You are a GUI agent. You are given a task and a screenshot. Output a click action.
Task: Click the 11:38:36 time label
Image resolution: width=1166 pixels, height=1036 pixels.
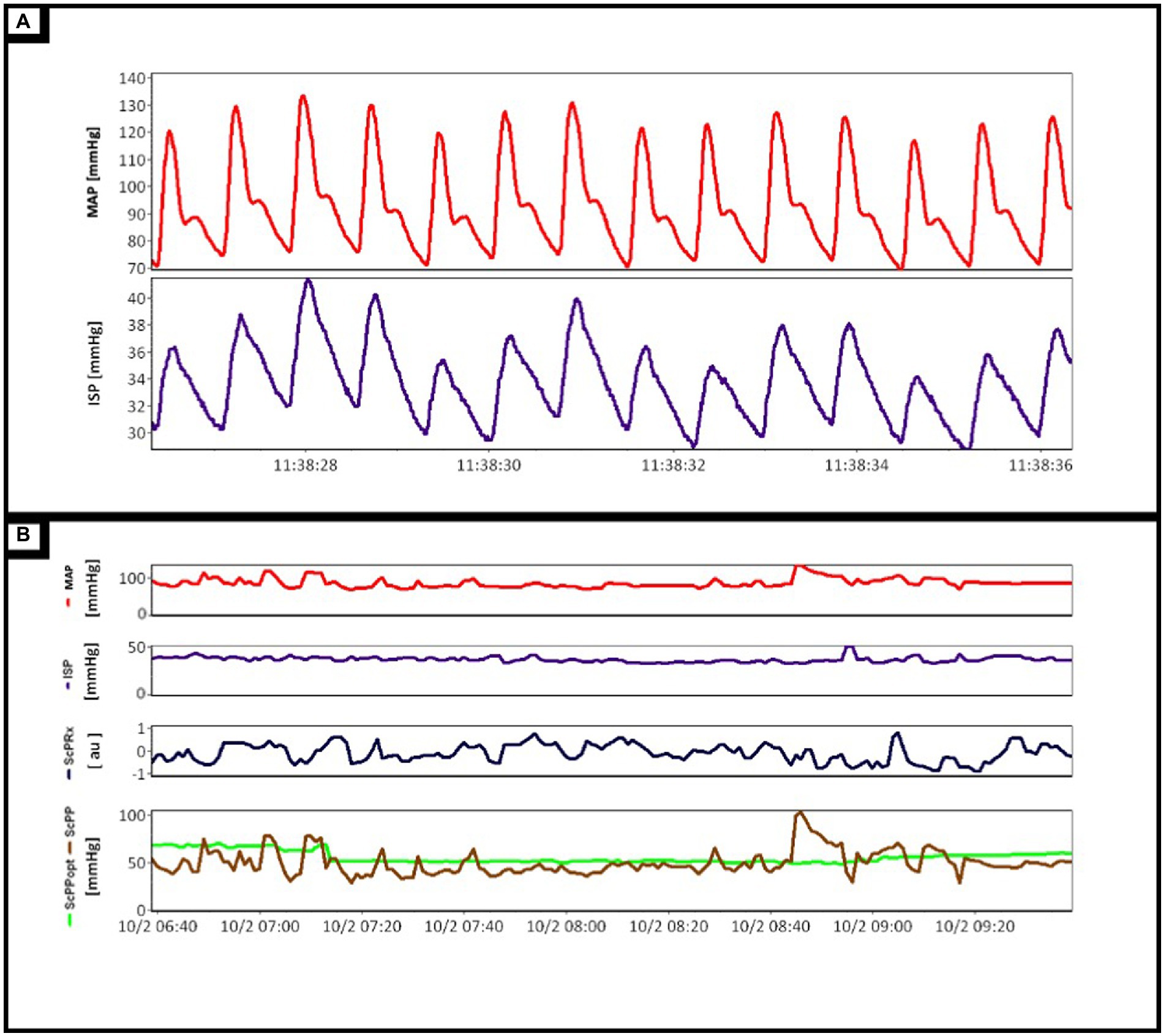click(x=1040, y=466)
